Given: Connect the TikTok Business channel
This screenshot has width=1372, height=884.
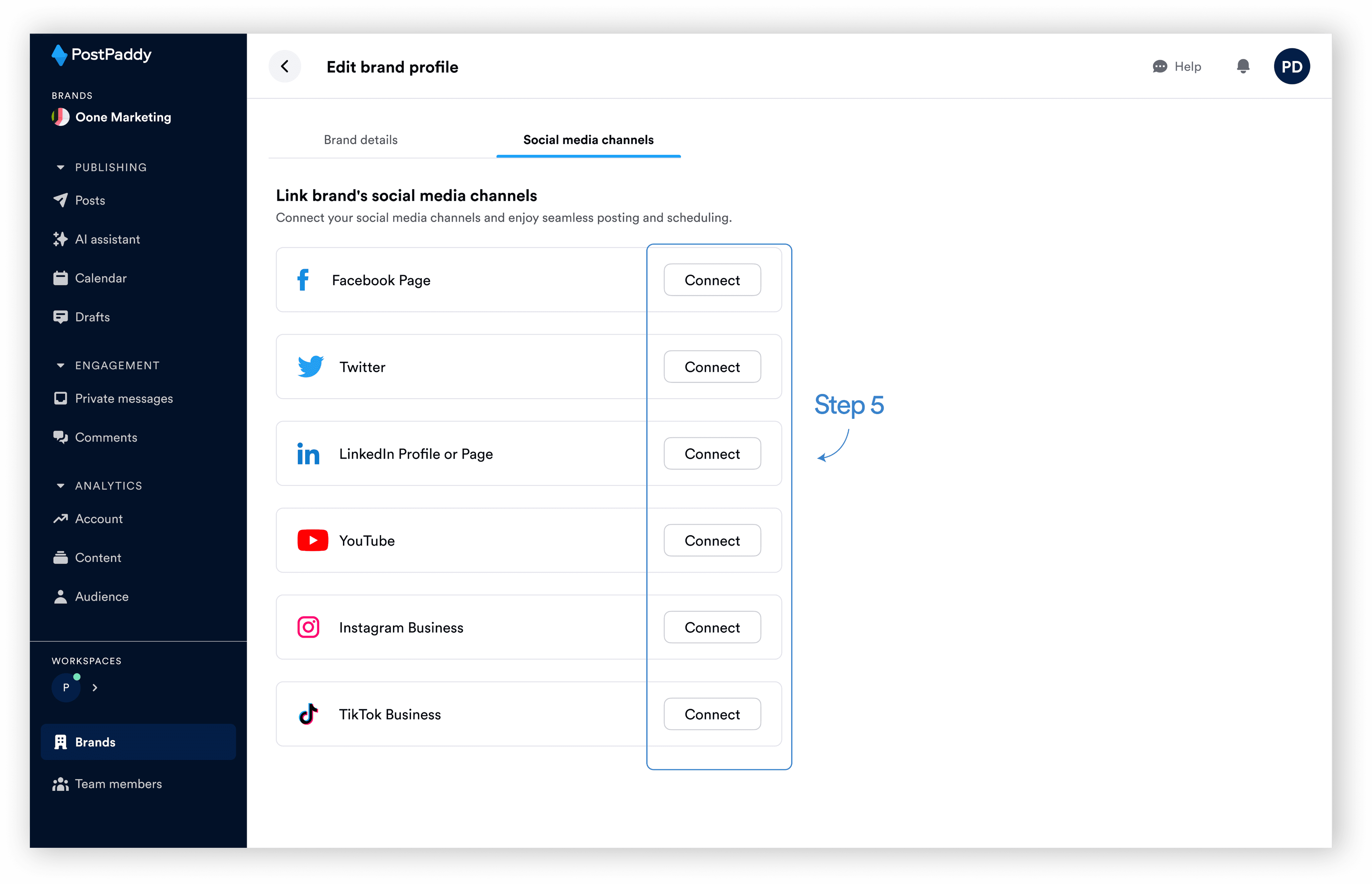Looking at the screenshot, I should [x=711, y=714].
